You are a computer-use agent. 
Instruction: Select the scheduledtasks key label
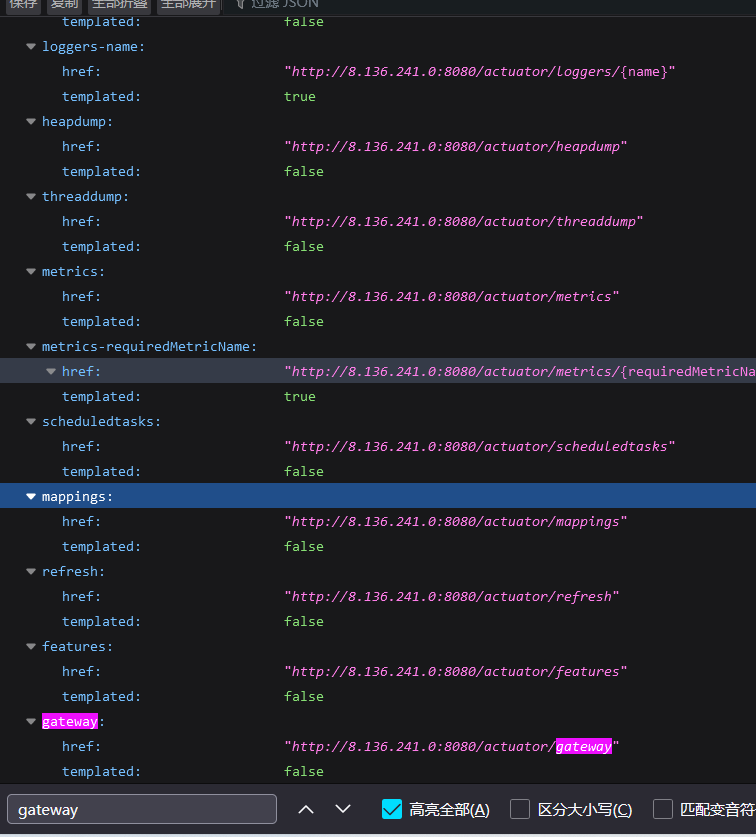tap(101, 422)
